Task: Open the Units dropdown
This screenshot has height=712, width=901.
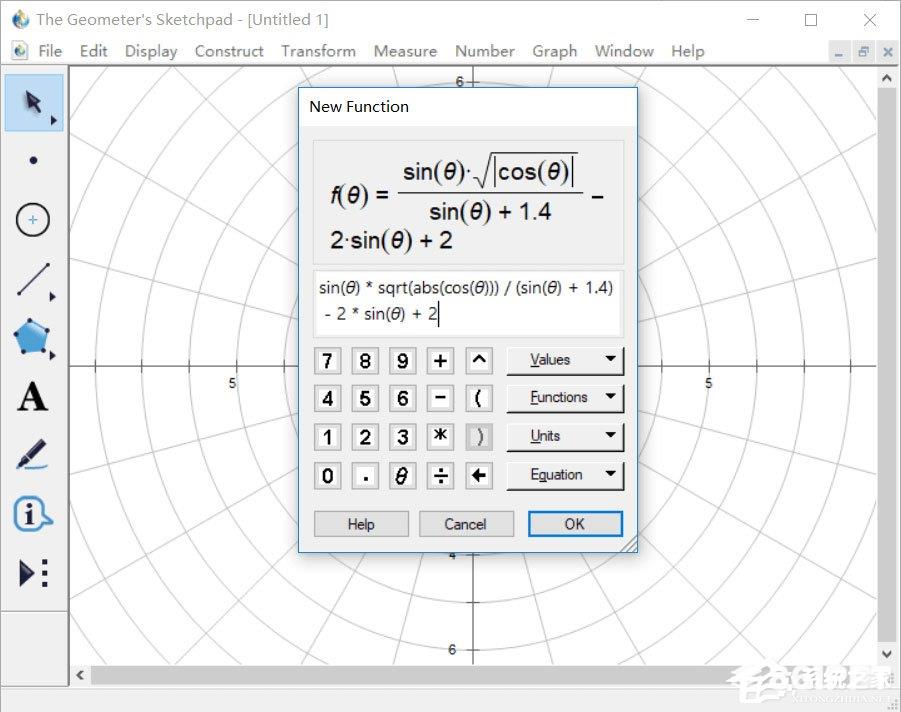Action: (565, 436)
